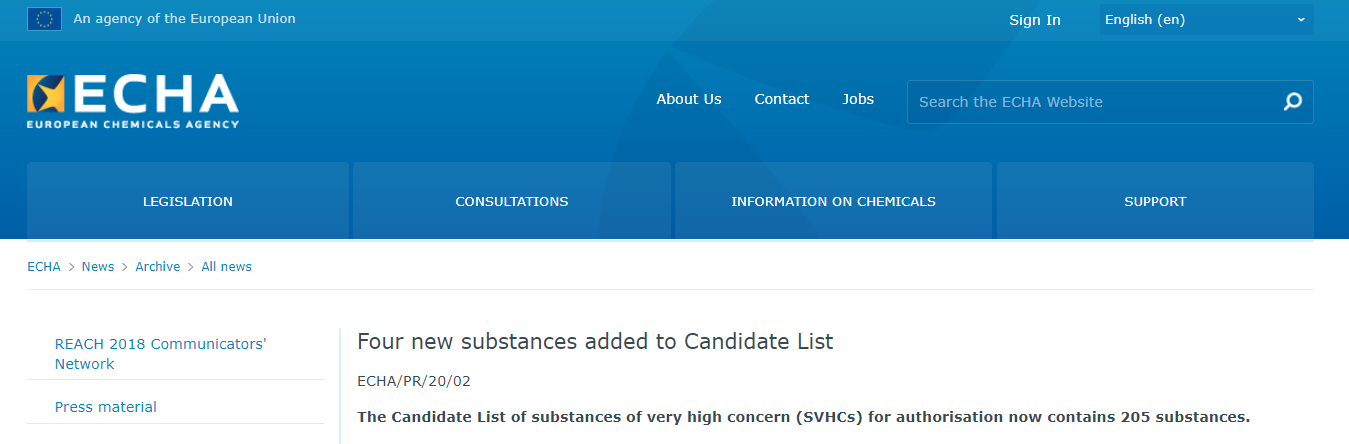Open the Consultations menu
Viewport: 1349px width, 444px height.
point(512,201)
